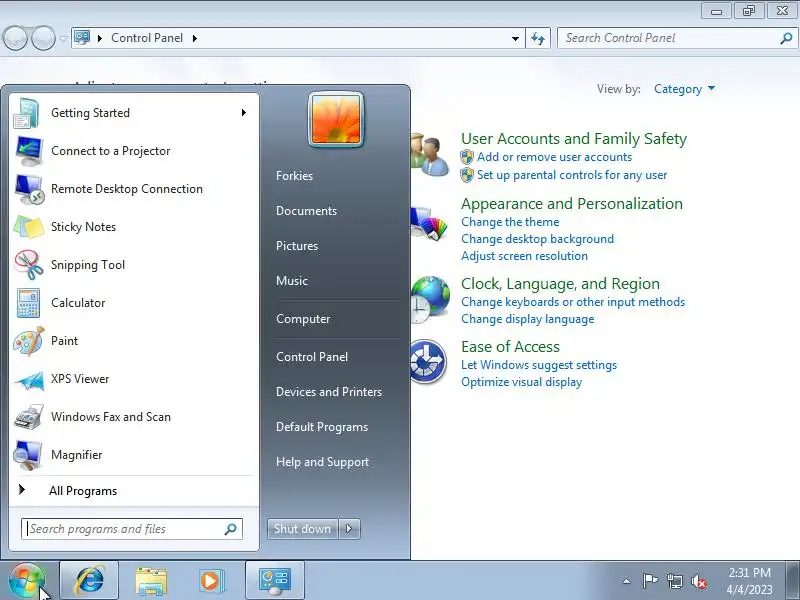Expand the breadcrumb arrow before Control Panel

pyautogui.click(x=99, y=38)
